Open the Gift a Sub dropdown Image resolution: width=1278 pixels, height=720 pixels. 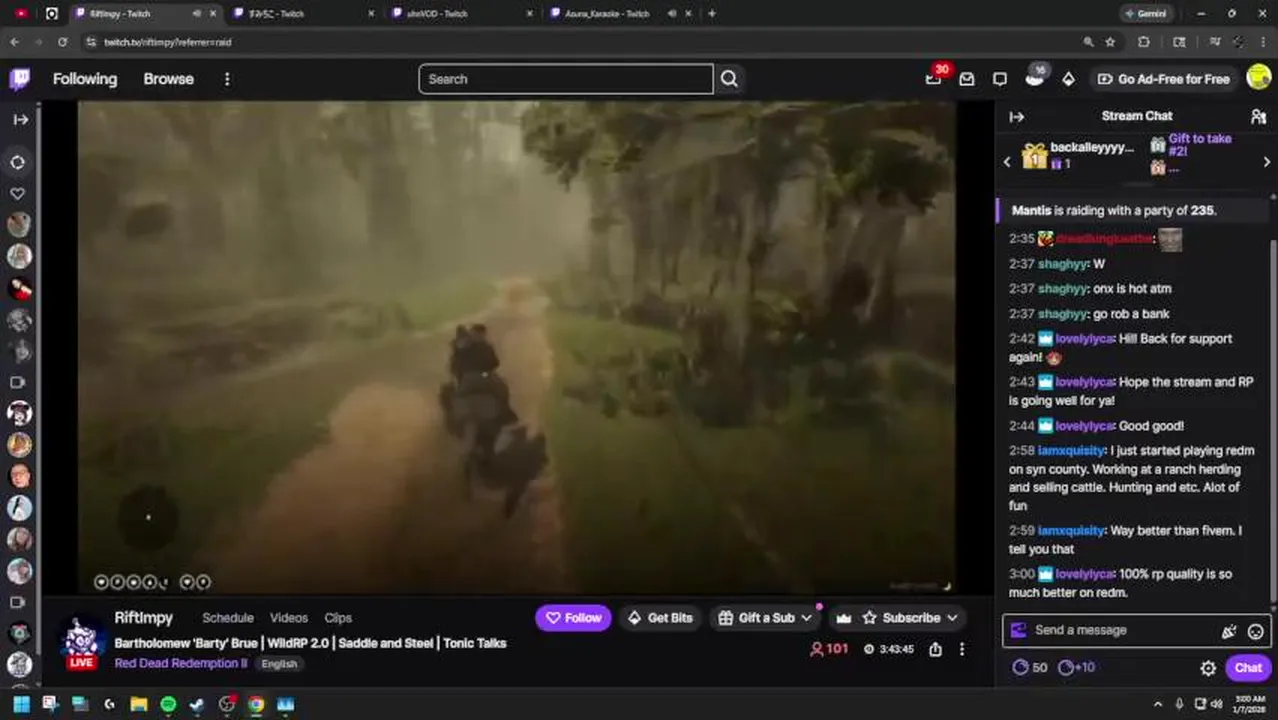(x=765, y=618)
